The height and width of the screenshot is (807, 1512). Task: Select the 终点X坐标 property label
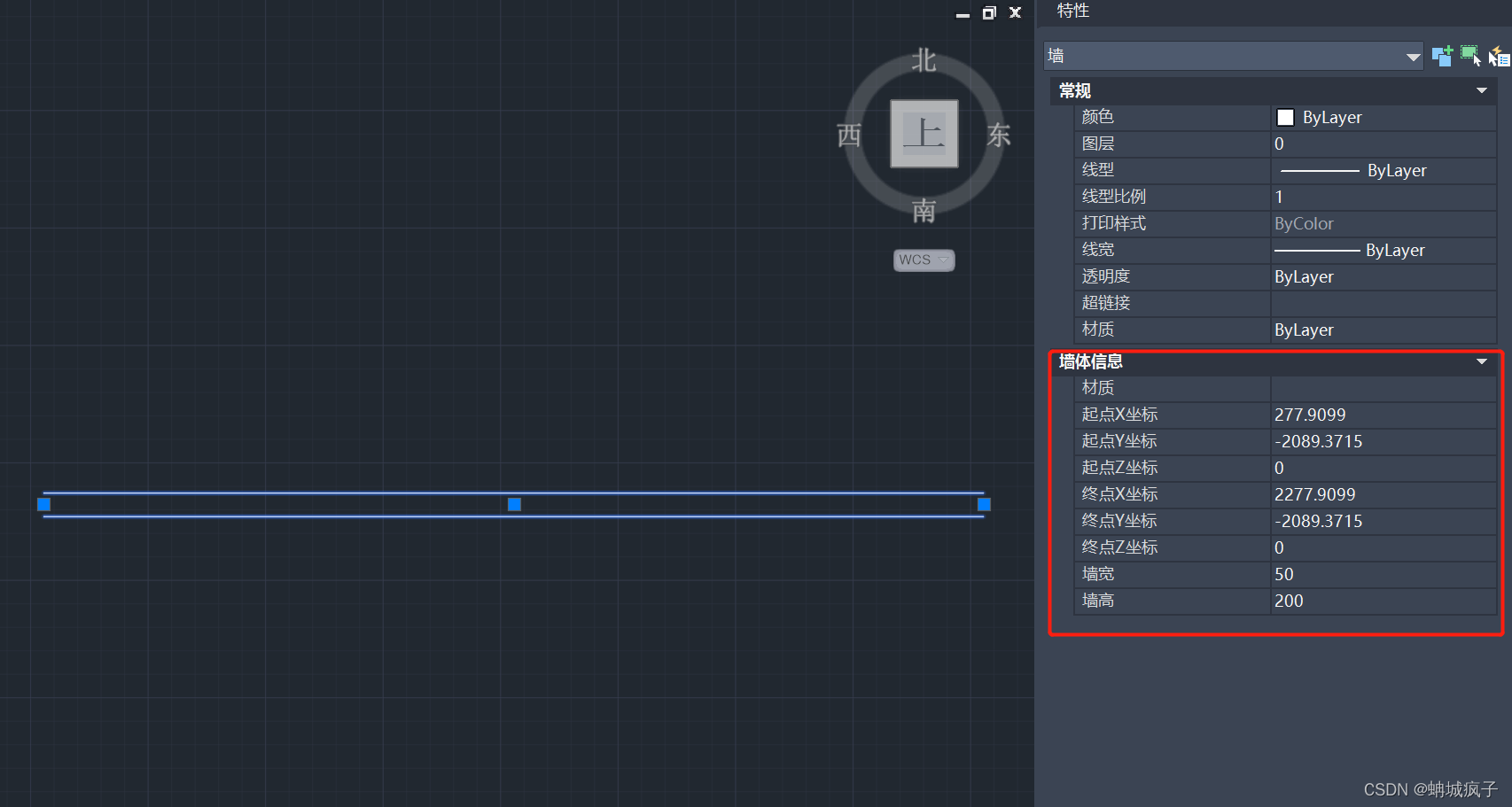1119,494
